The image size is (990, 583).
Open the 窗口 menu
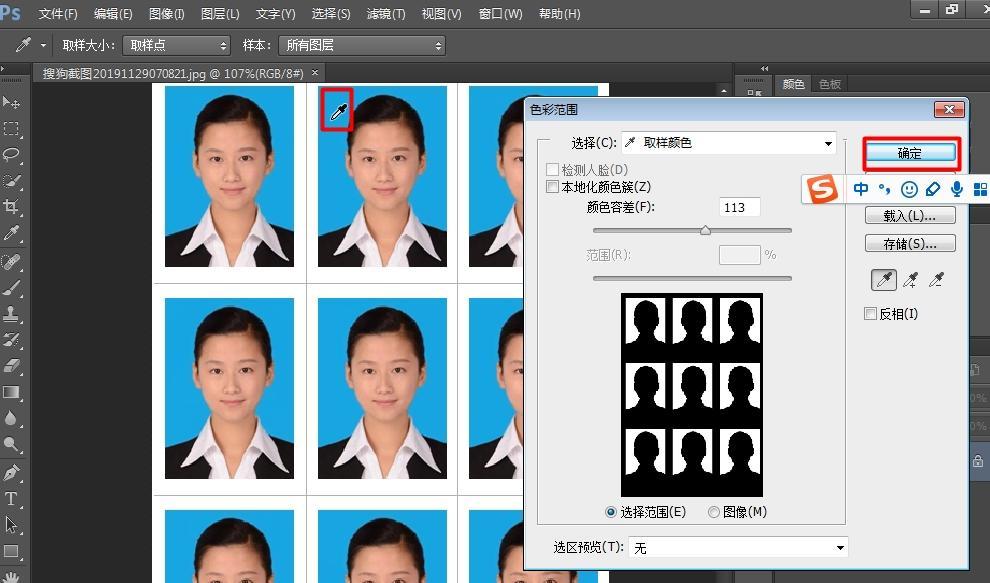pyautogui.click(x=501, y=13)
